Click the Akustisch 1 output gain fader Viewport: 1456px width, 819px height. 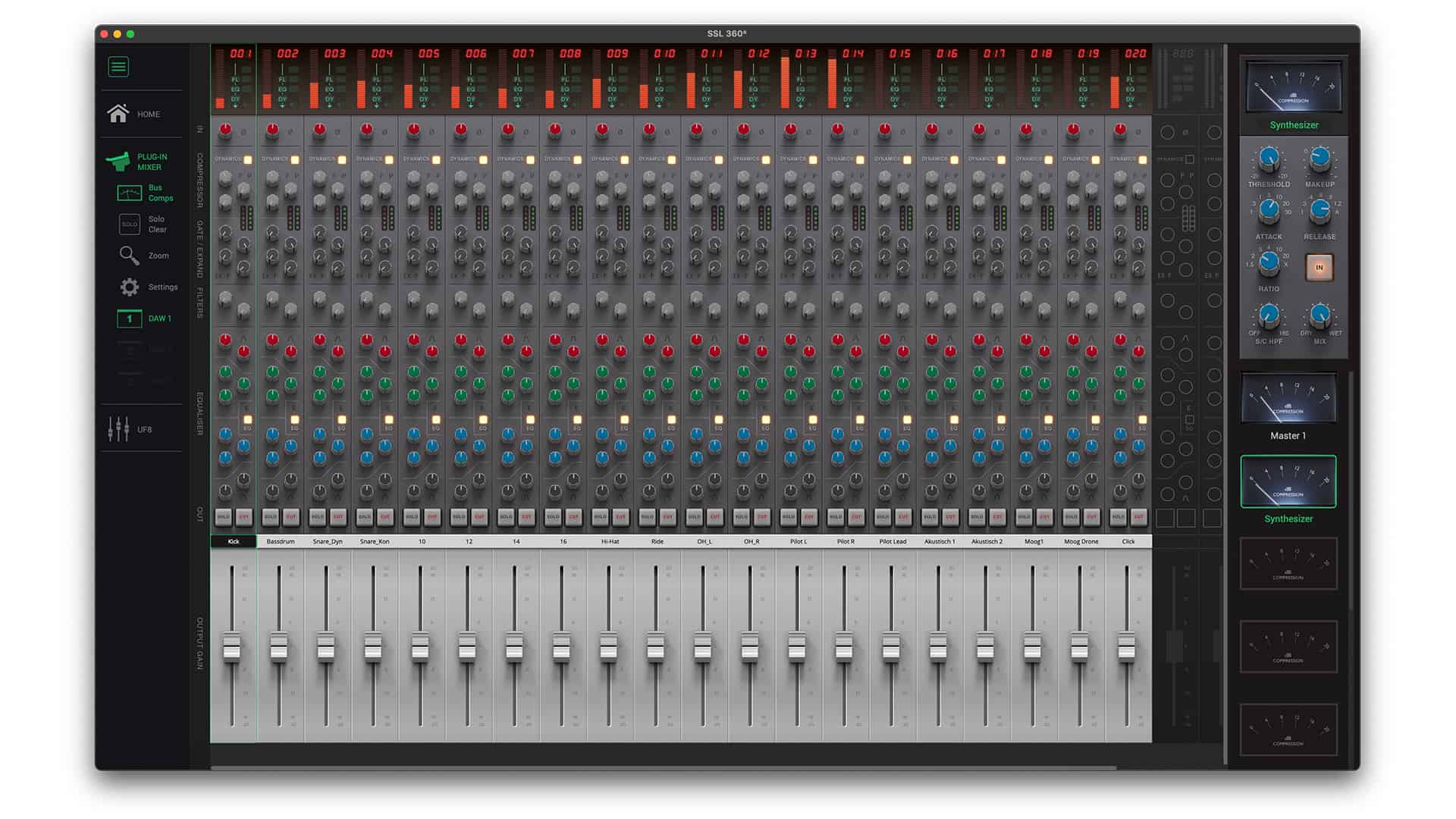(938, 648)
